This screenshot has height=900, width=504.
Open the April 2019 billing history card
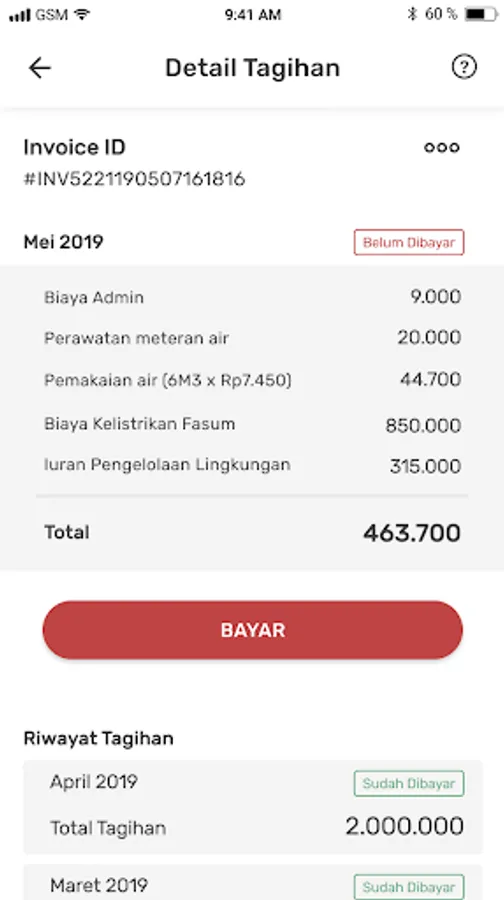(x=253, y=806)
